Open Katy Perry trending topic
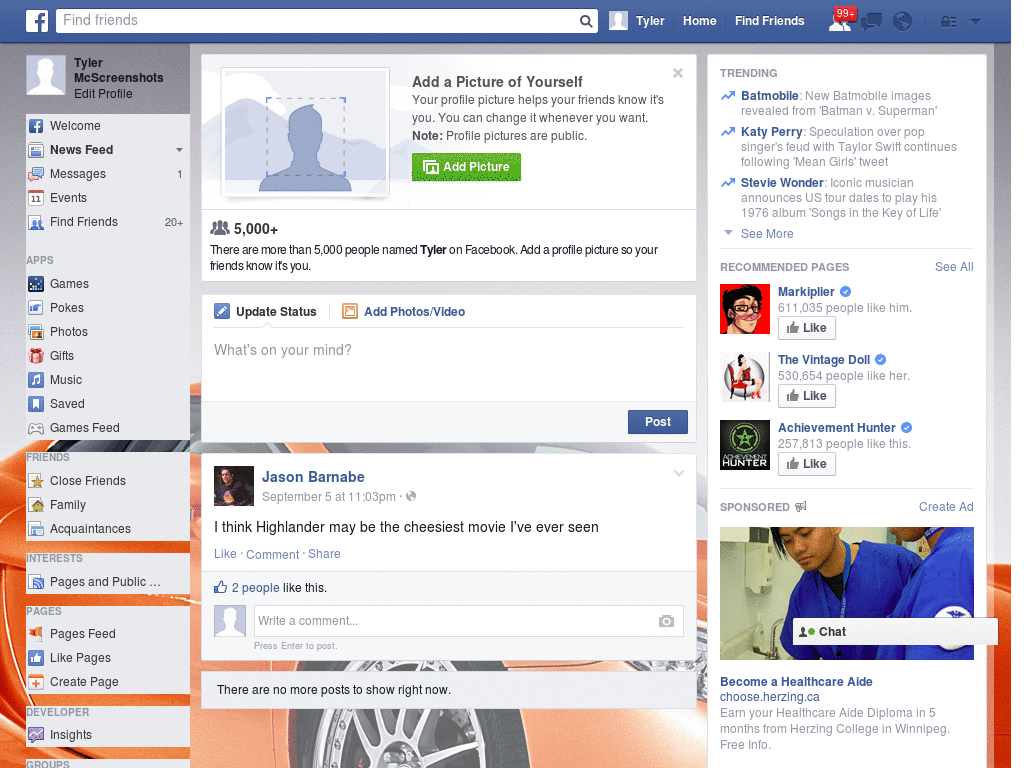Screen dimensions: 1024x768 771,132
